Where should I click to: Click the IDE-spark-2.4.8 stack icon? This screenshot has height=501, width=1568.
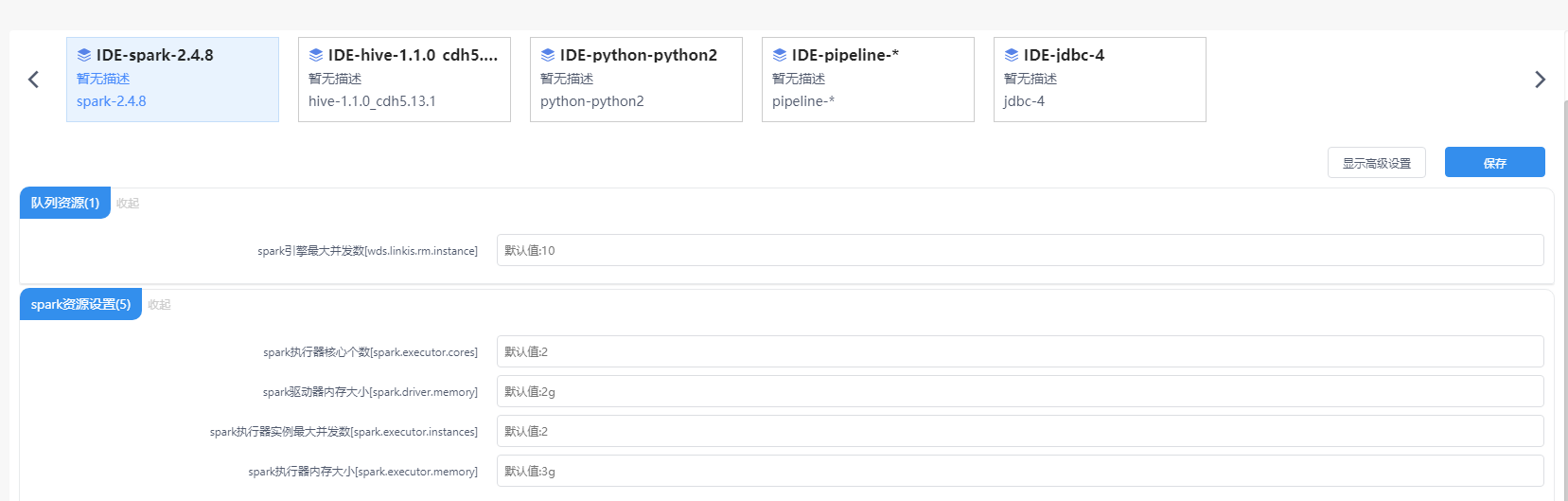84,55
